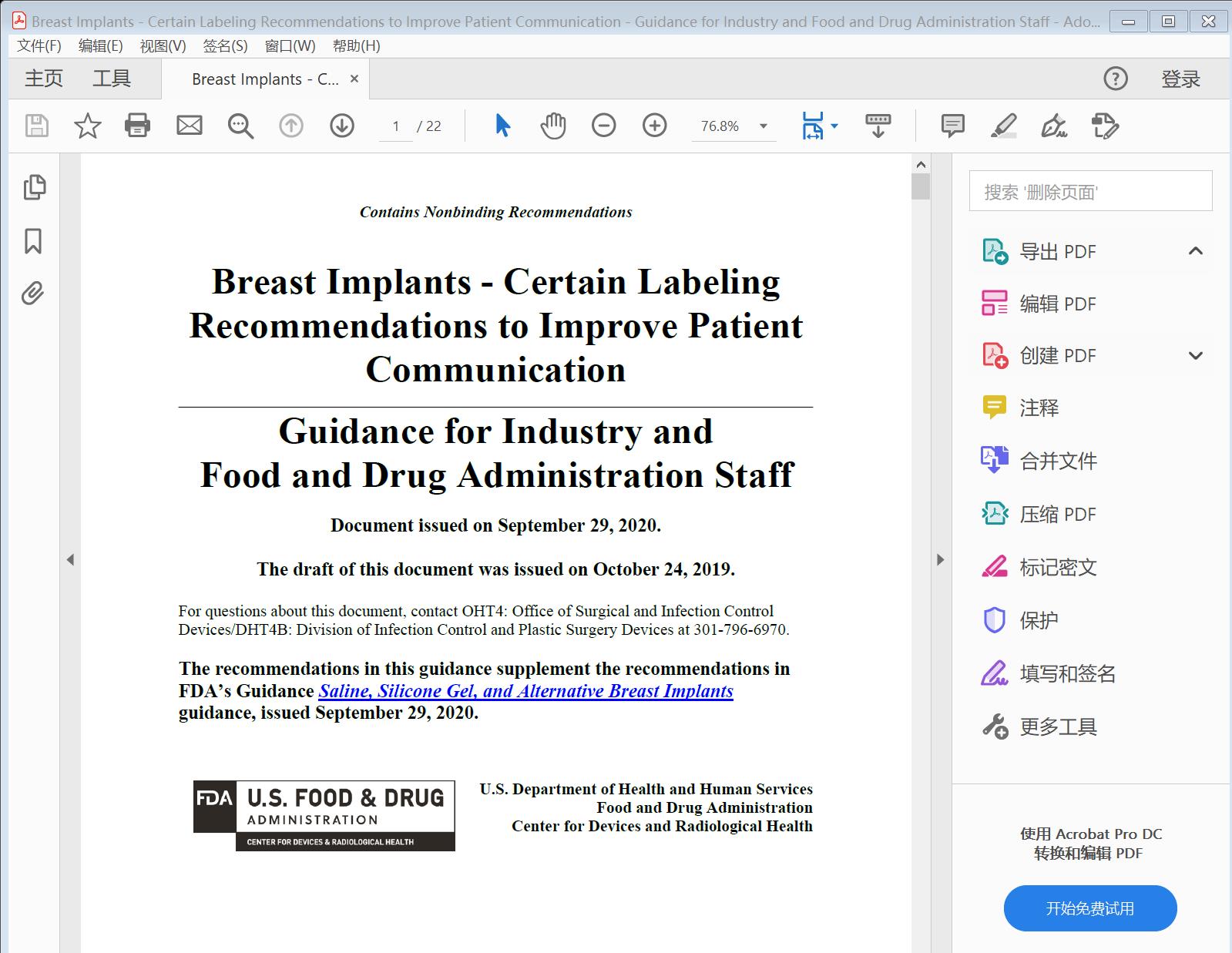Open the page thumbnails panel
This screenshot has height=953, width=1232.
click(35, 187)
